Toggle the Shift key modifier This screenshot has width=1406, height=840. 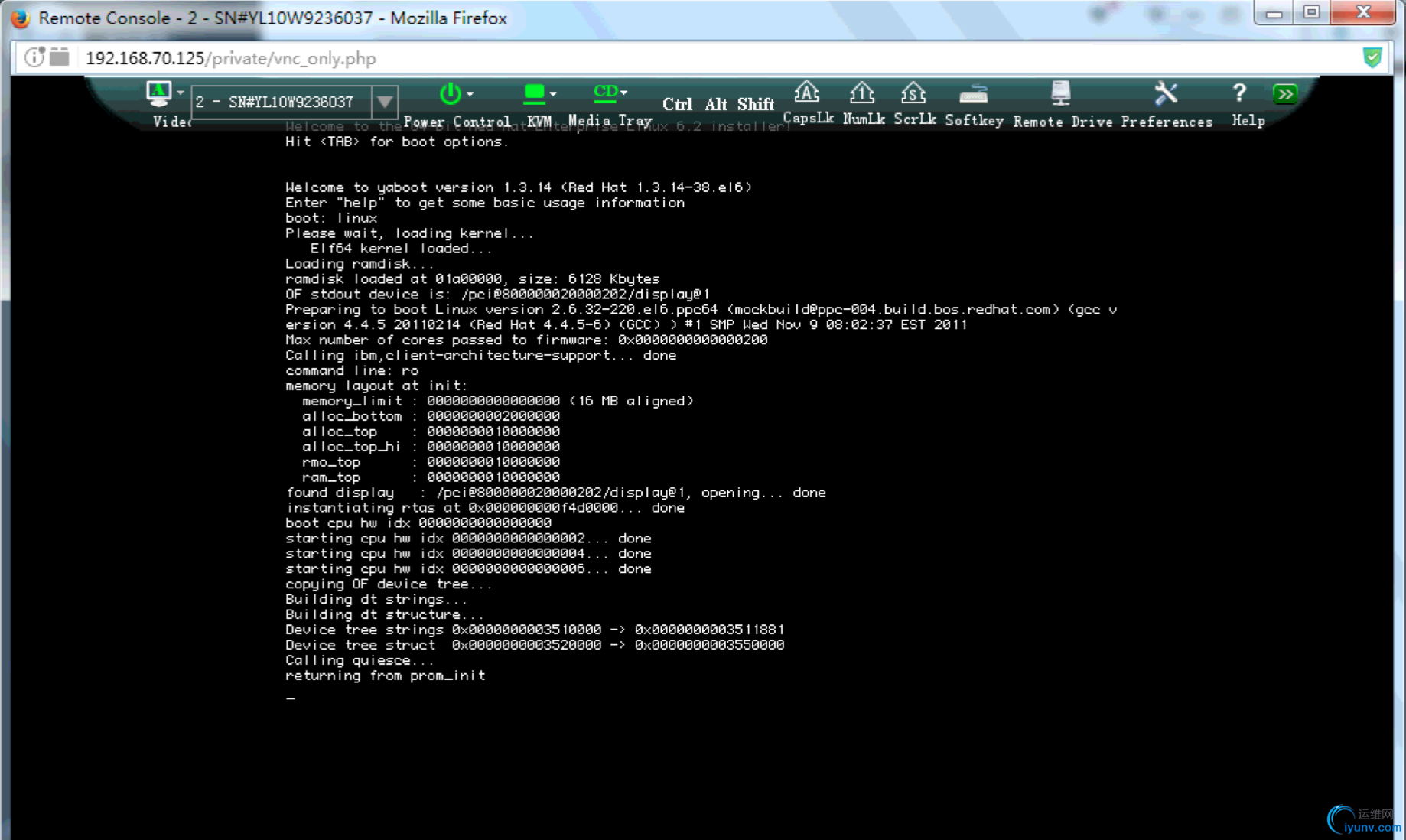pyautogui.click(x=756, y=104)
